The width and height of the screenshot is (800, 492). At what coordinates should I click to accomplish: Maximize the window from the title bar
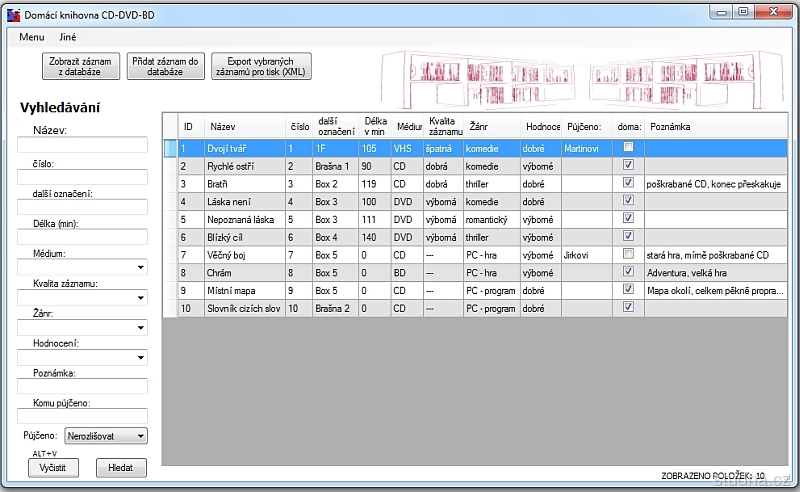coord(743,12)
